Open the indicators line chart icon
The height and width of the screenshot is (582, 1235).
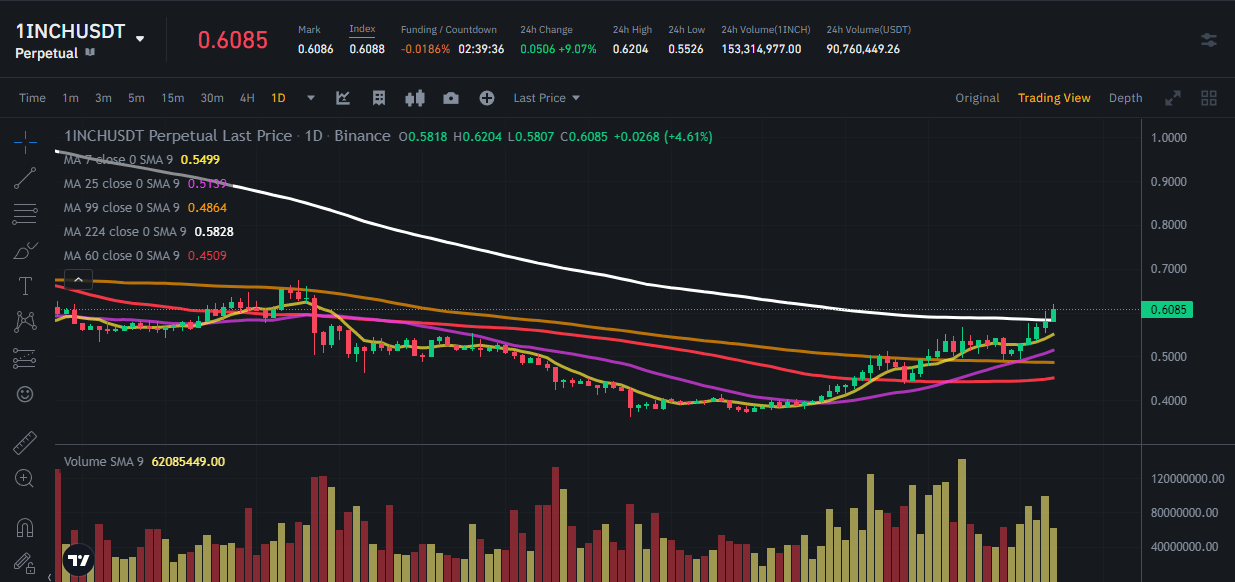point(343,98)
